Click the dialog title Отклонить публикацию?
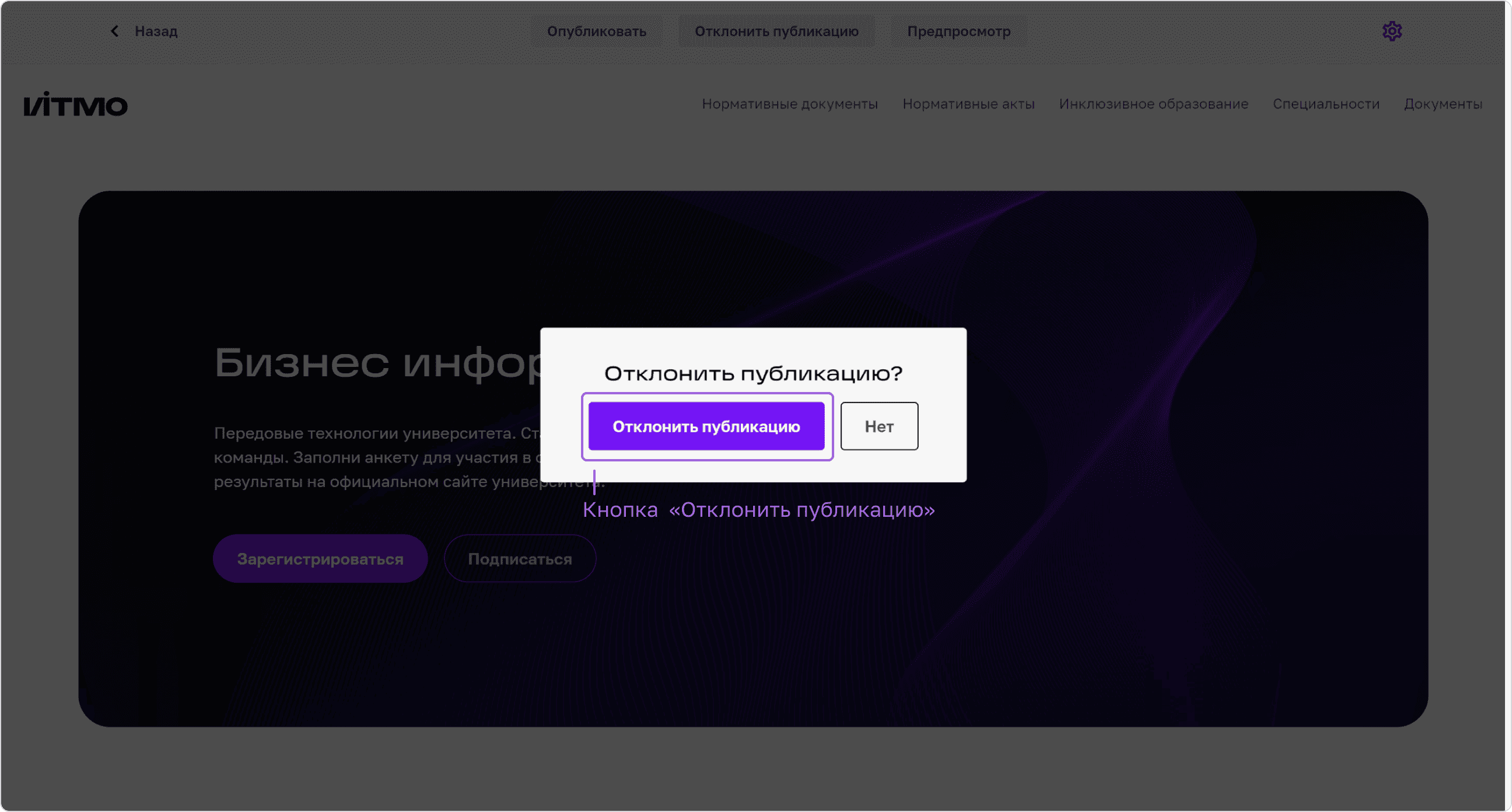 pos(753,373)
